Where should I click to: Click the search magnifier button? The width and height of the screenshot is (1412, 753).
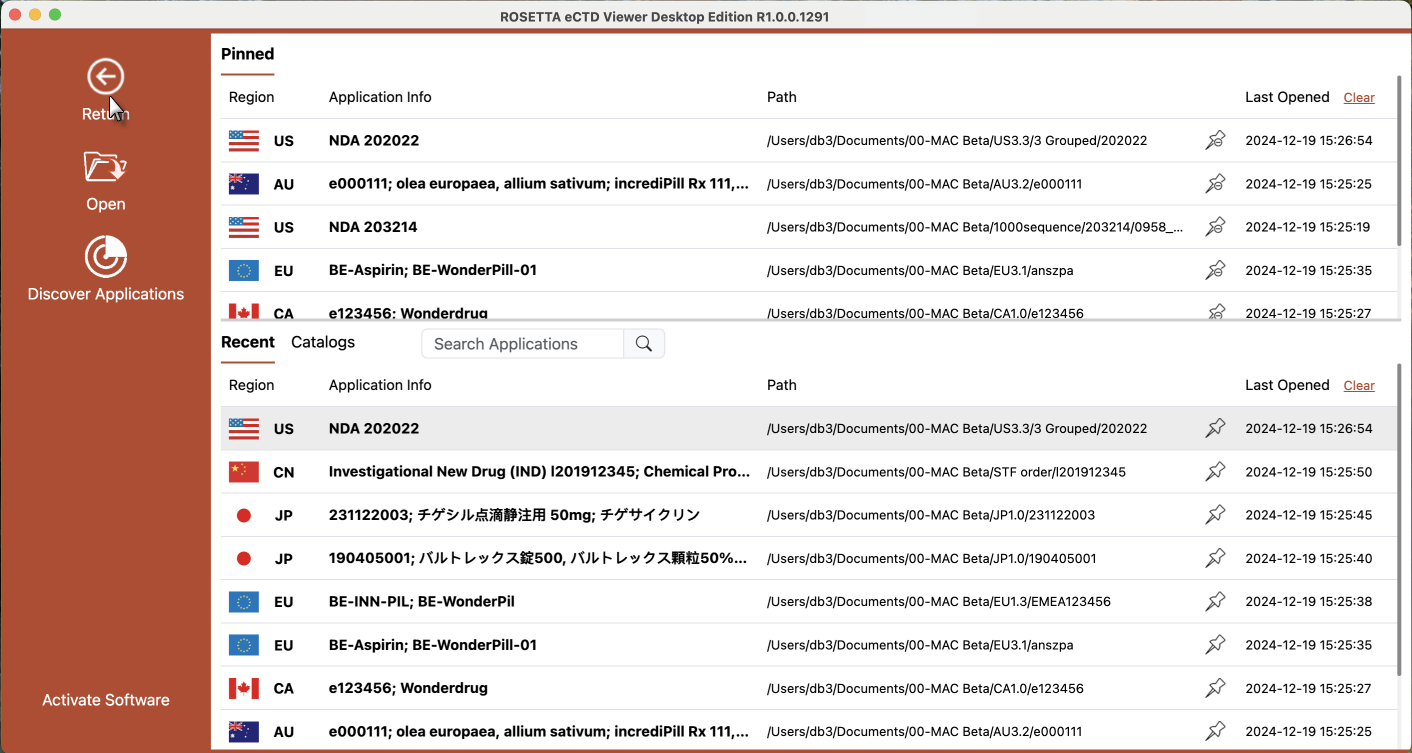644,344
